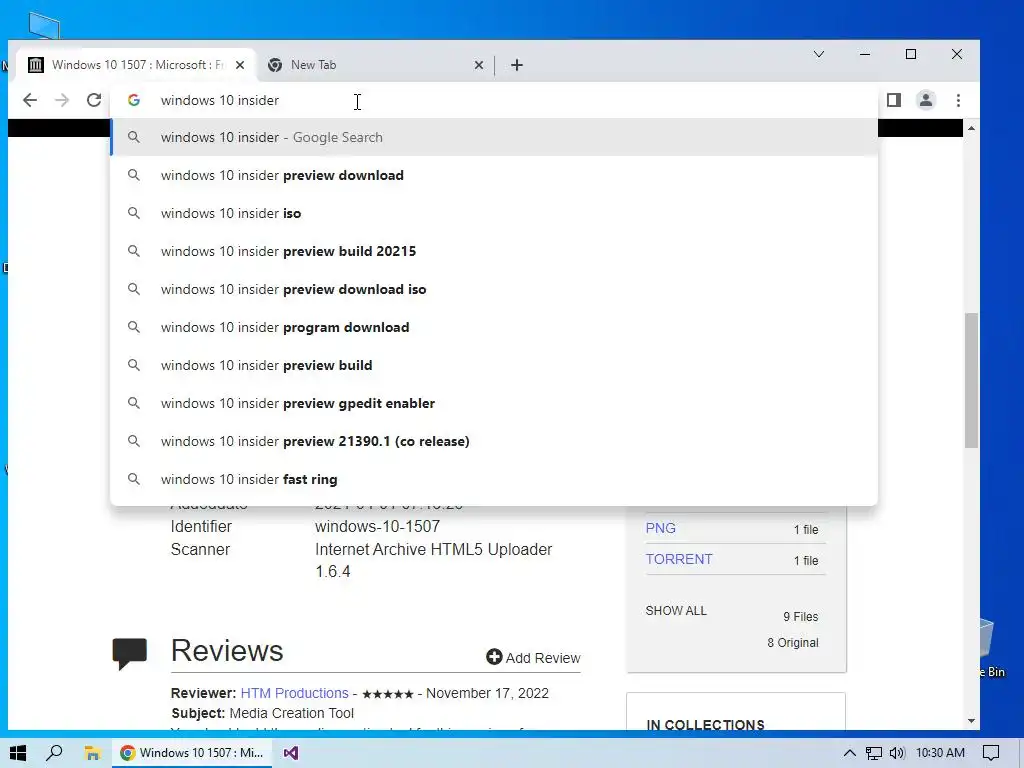This screenshot has width=1024, height=768.
Task: Close the New Tab tab
Action: (479, 65)
